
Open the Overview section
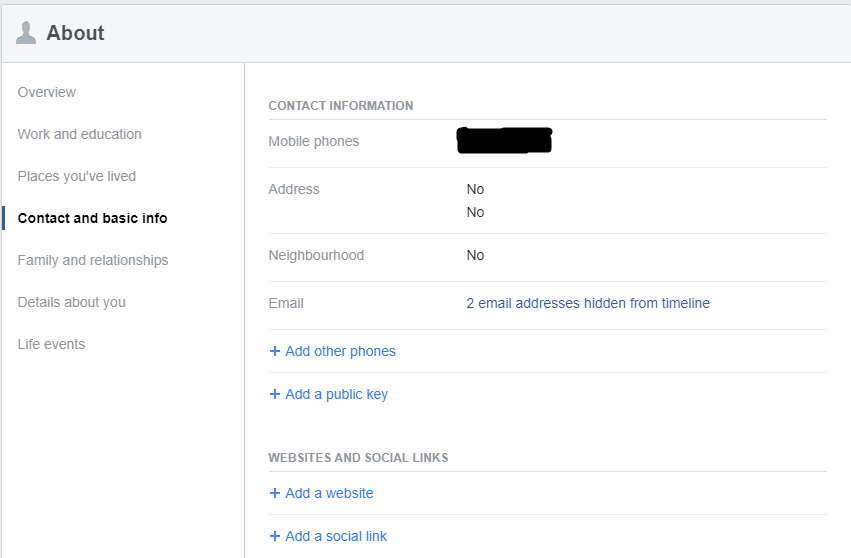pyautogui.click(x=47, y=92)
